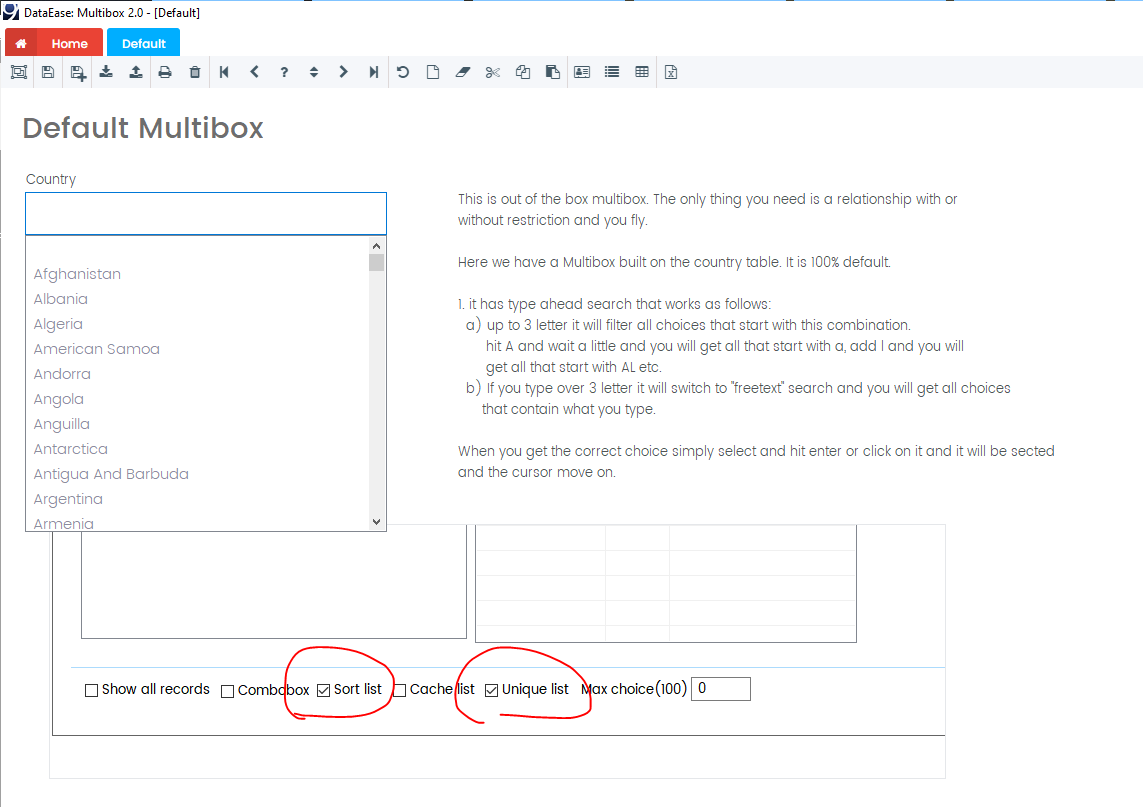This screenshot has width=1143, height=807.
Task: Click the Copy icon
Action: (x=523, y=72)
